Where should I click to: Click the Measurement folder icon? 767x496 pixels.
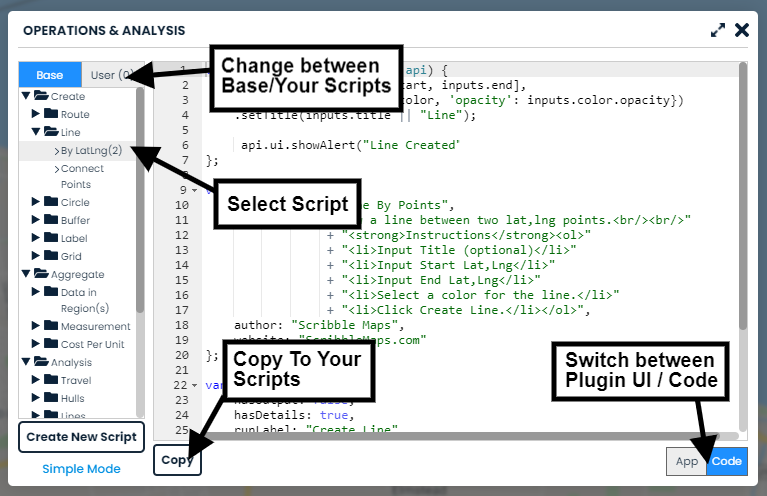51,326
